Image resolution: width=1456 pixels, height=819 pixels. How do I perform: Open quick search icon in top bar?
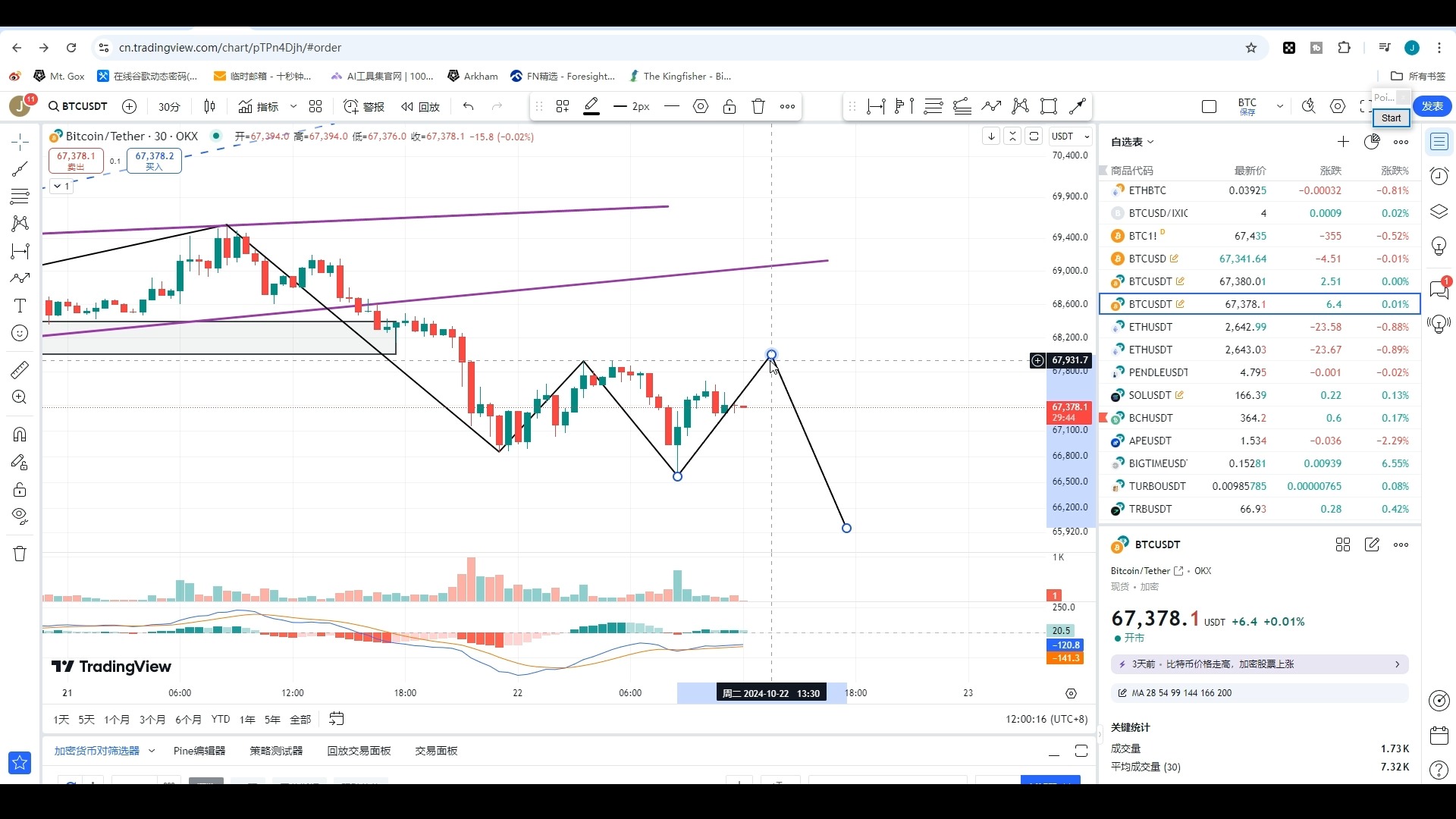pyautogui.click(x=1309, y=106)
